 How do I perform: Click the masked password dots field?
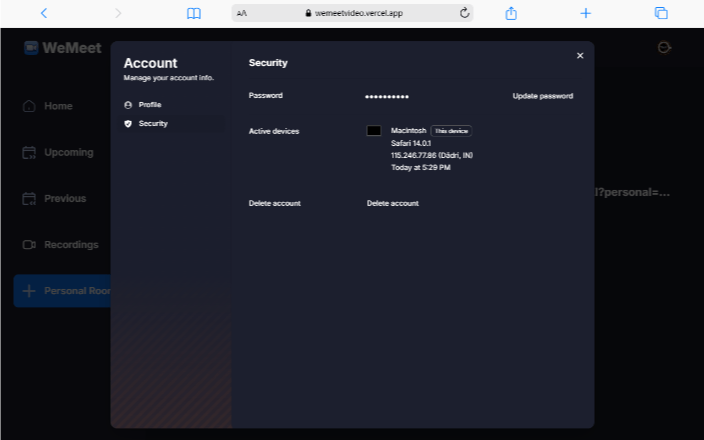click(x=387, y=96)
